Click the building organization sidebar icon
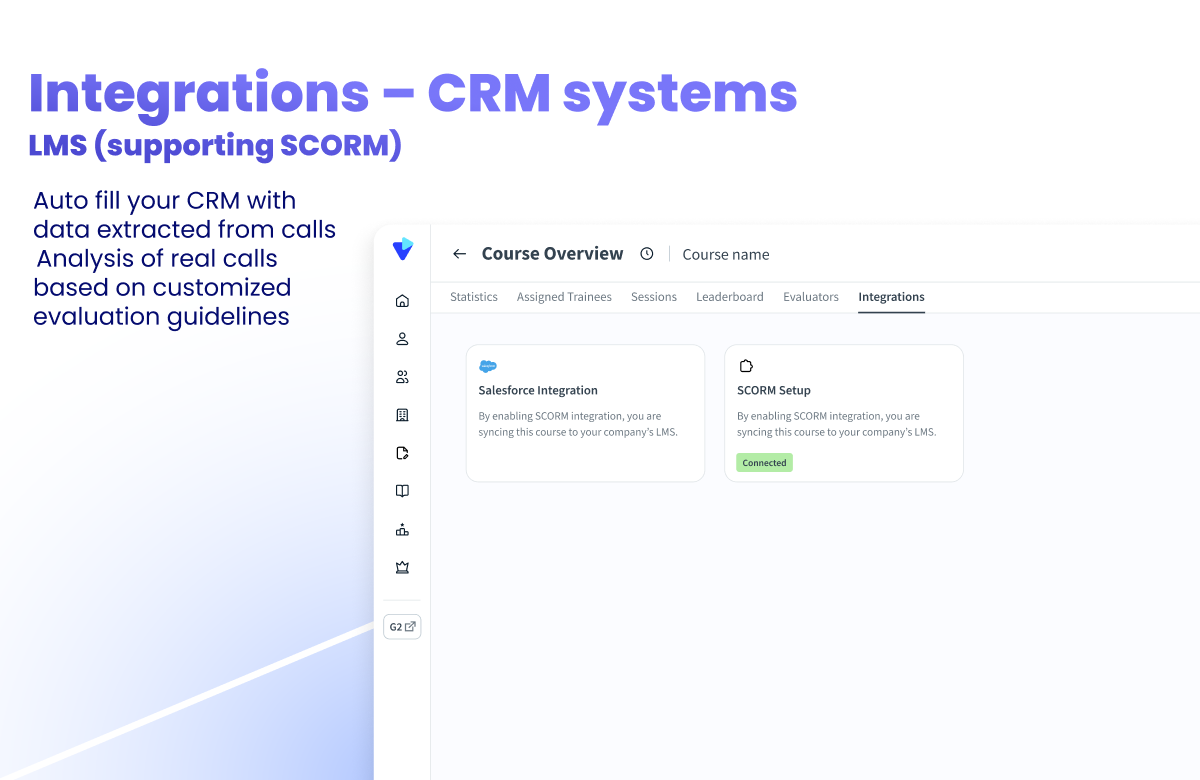 402,415
